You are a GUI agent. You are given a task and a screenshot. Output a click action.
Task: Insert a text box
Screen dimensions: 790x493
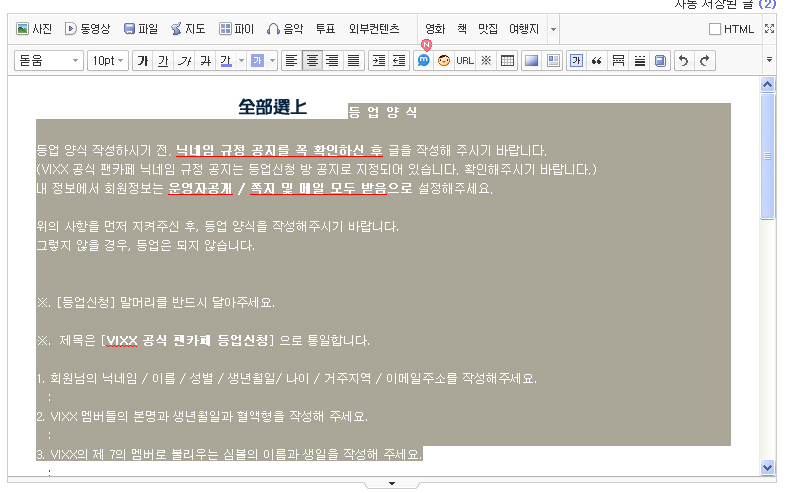576,61
